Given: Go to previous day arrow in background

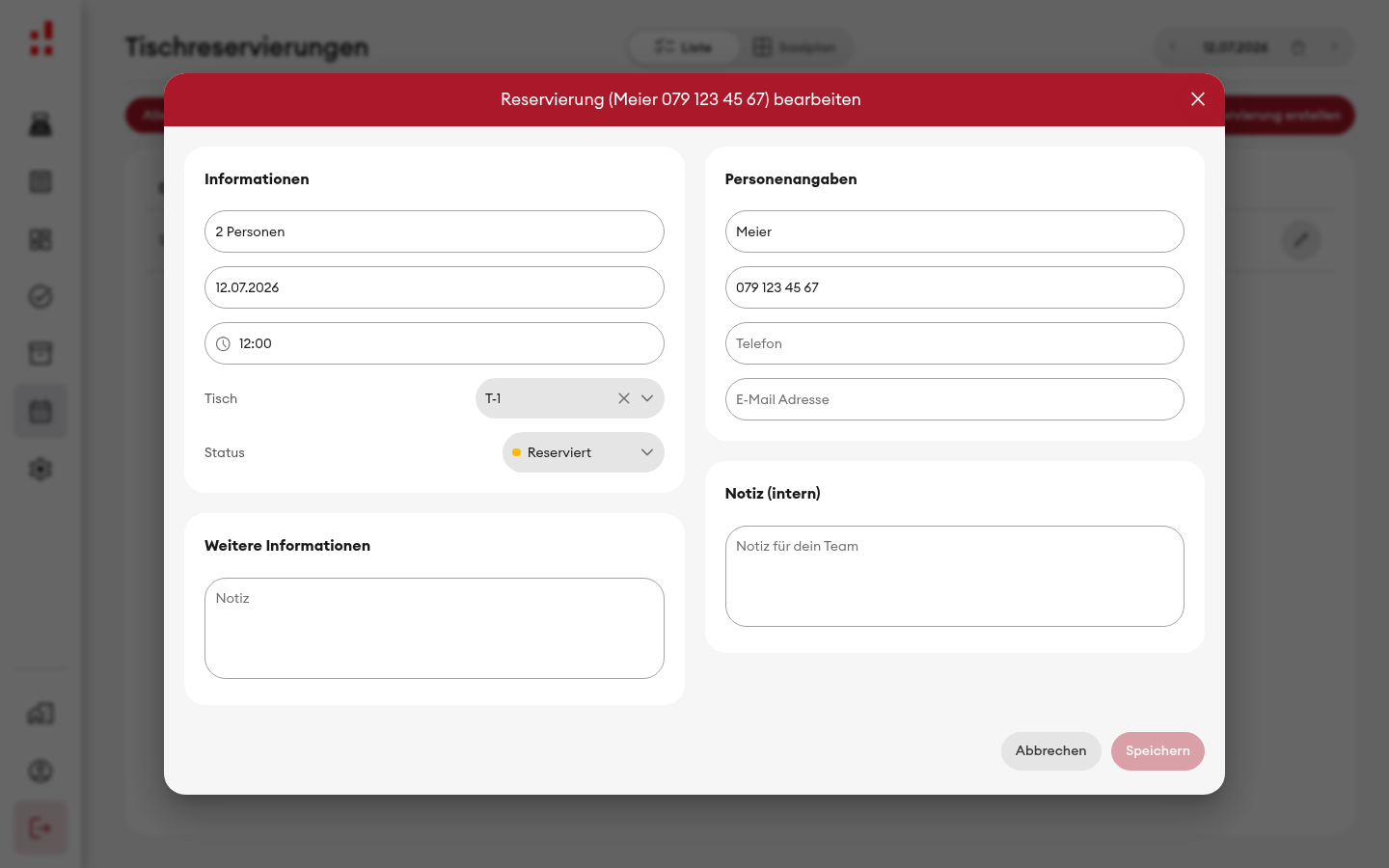Looking at the screenshot, I should tap(1173, 47).
